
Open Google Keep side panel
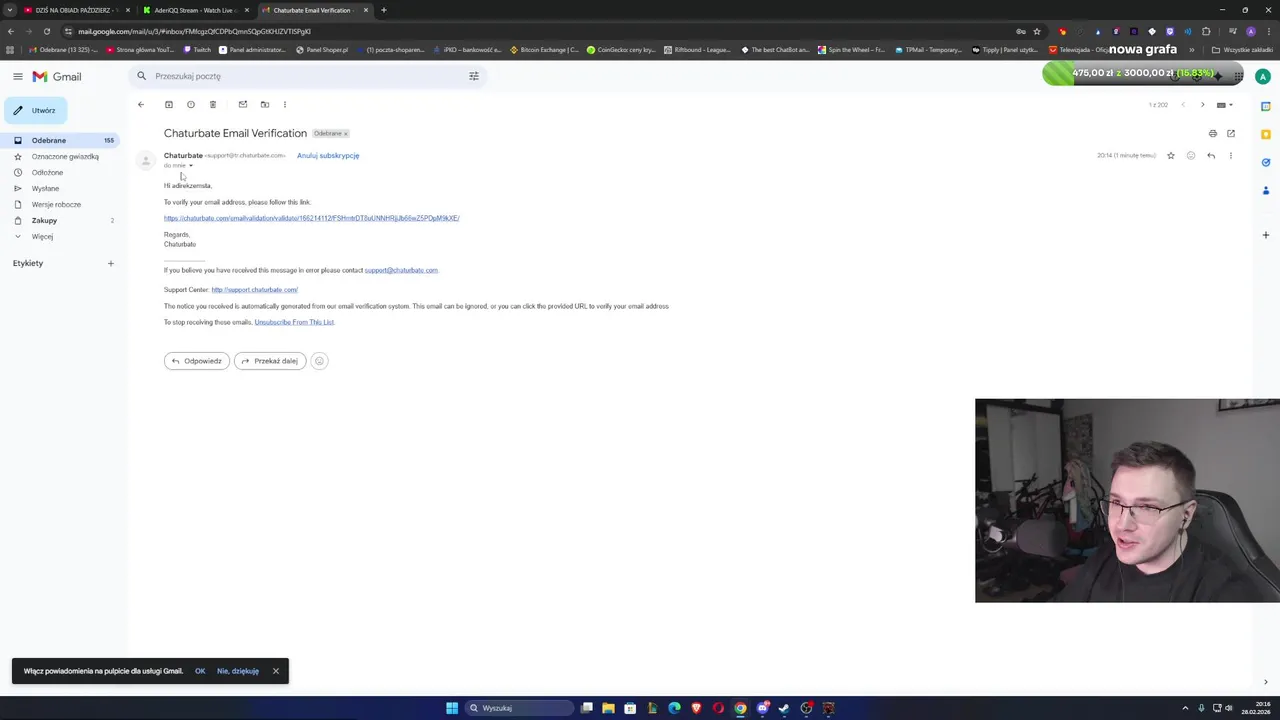[1265, 134]
